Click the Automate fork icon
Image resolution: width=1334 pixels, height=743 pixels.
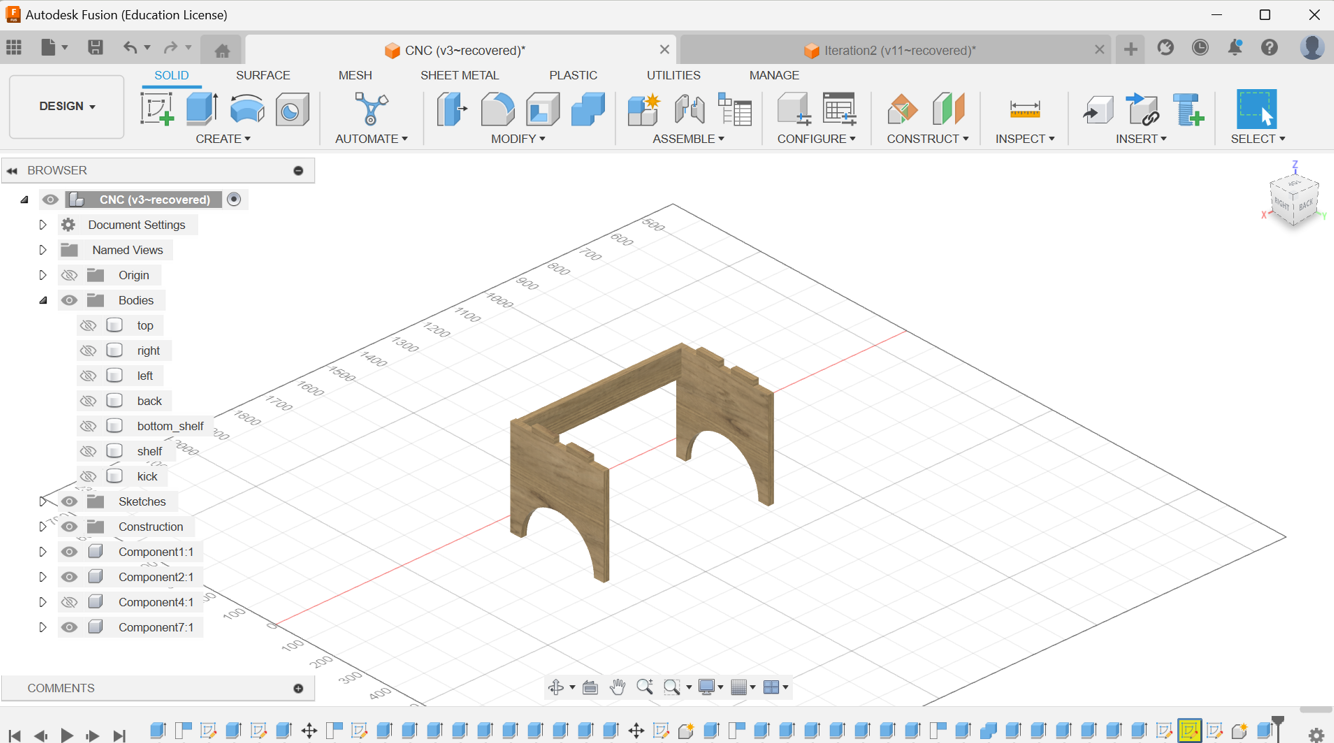(371, 109)
